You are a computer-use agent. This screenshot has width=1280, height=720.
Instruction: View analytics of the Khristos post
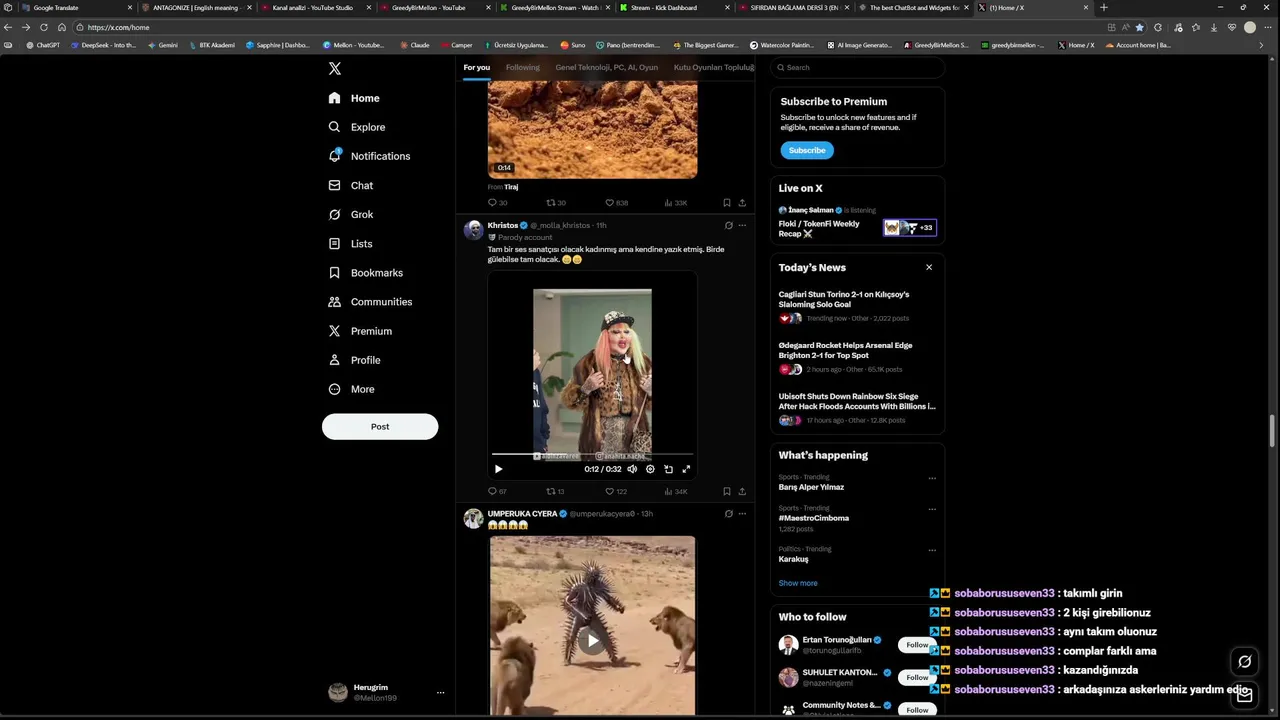676,491
